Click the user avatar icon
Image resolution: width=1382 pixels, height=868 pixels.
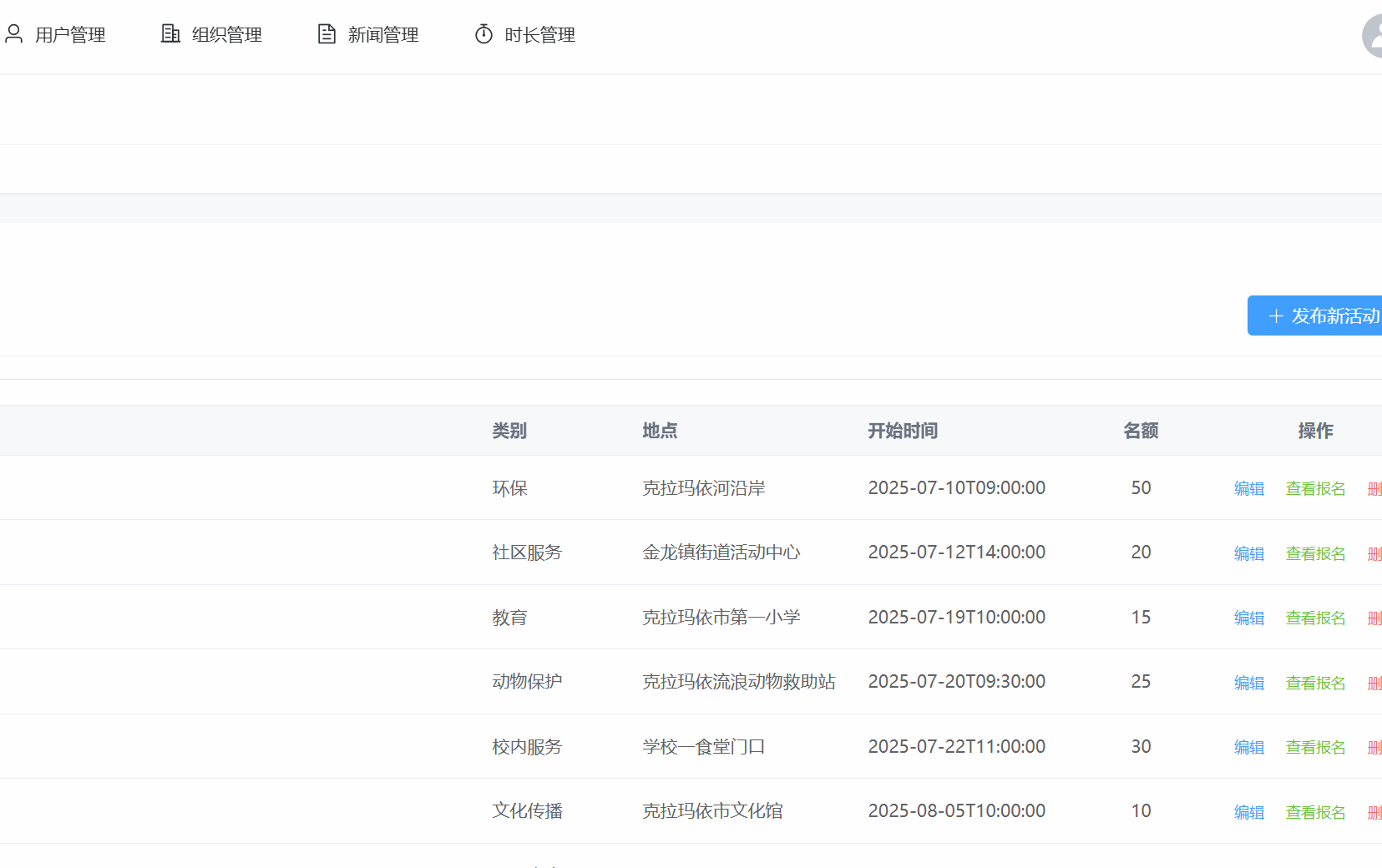click(1374, 36)
